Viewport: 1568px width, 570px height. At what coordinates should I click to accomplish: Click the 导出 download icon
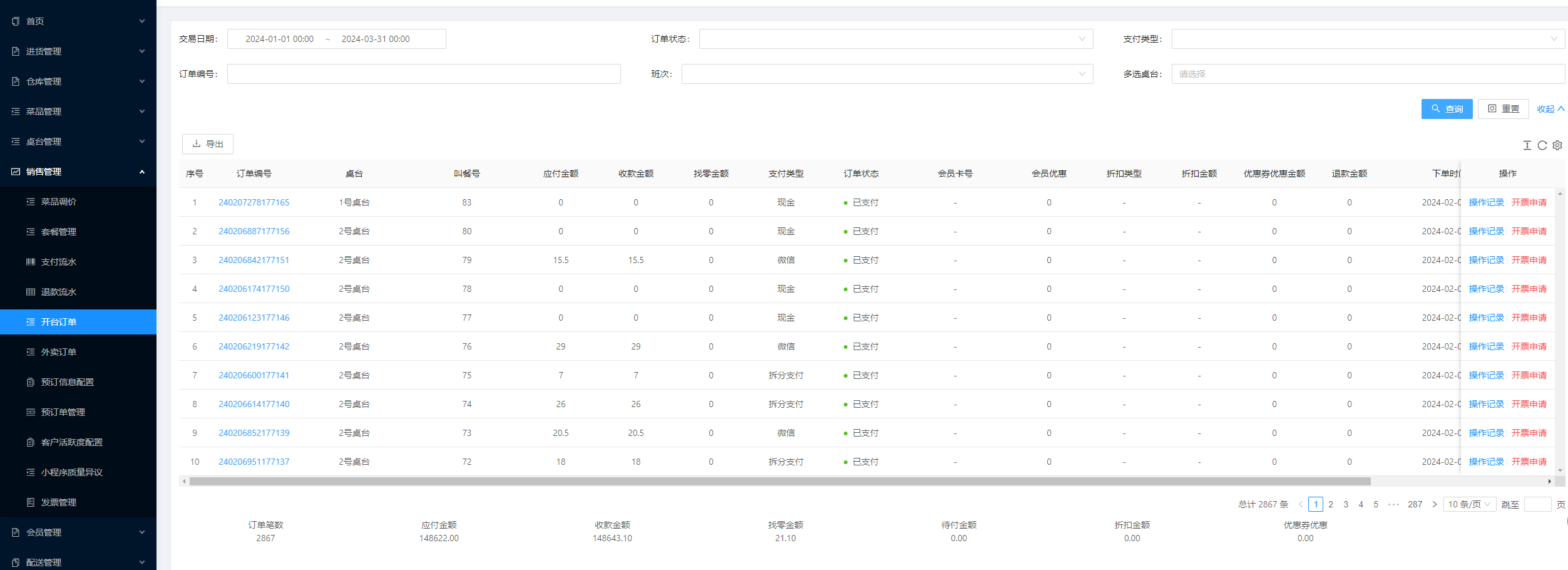197,143
